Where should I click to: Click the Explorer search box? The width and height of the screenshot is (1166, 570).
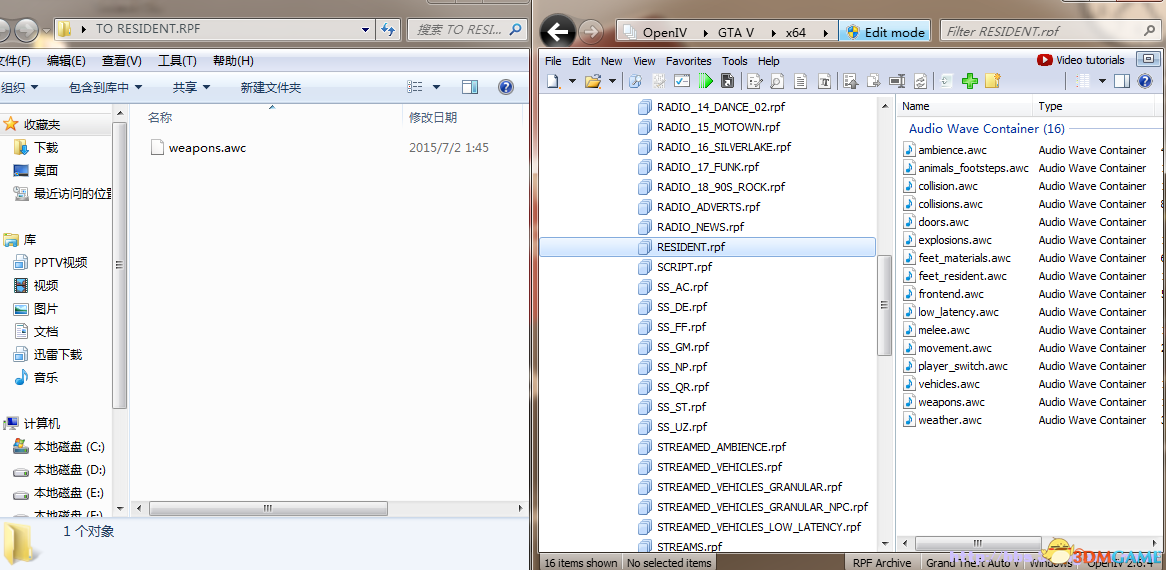pyautogui.click(x=468, y=30)
